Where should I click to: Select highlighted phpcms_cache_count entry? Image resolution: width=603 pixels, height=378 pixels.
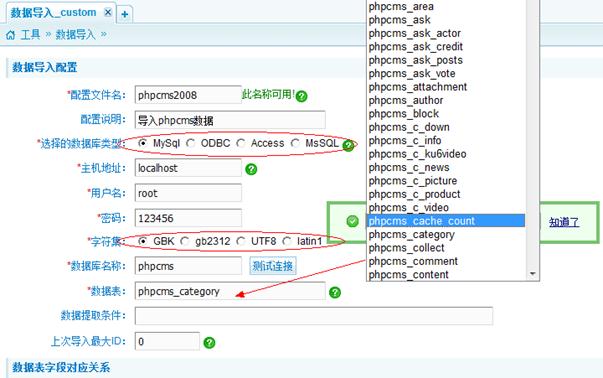[x=446, y=221]
